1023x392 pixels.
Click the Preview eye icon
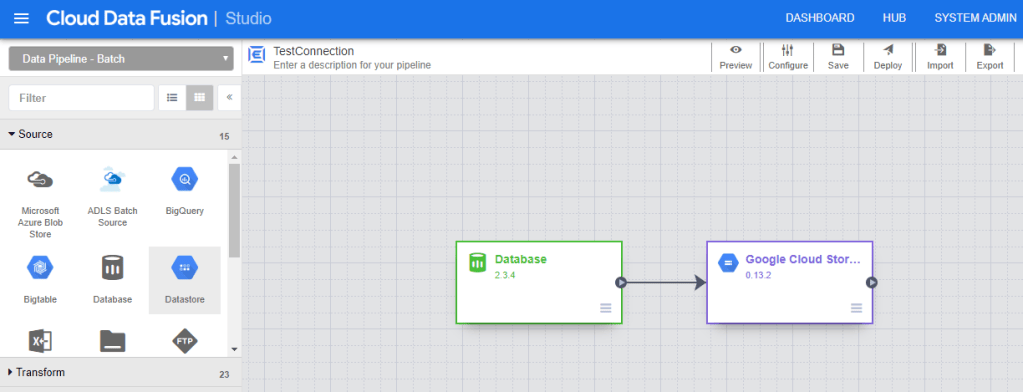[736, 50]
